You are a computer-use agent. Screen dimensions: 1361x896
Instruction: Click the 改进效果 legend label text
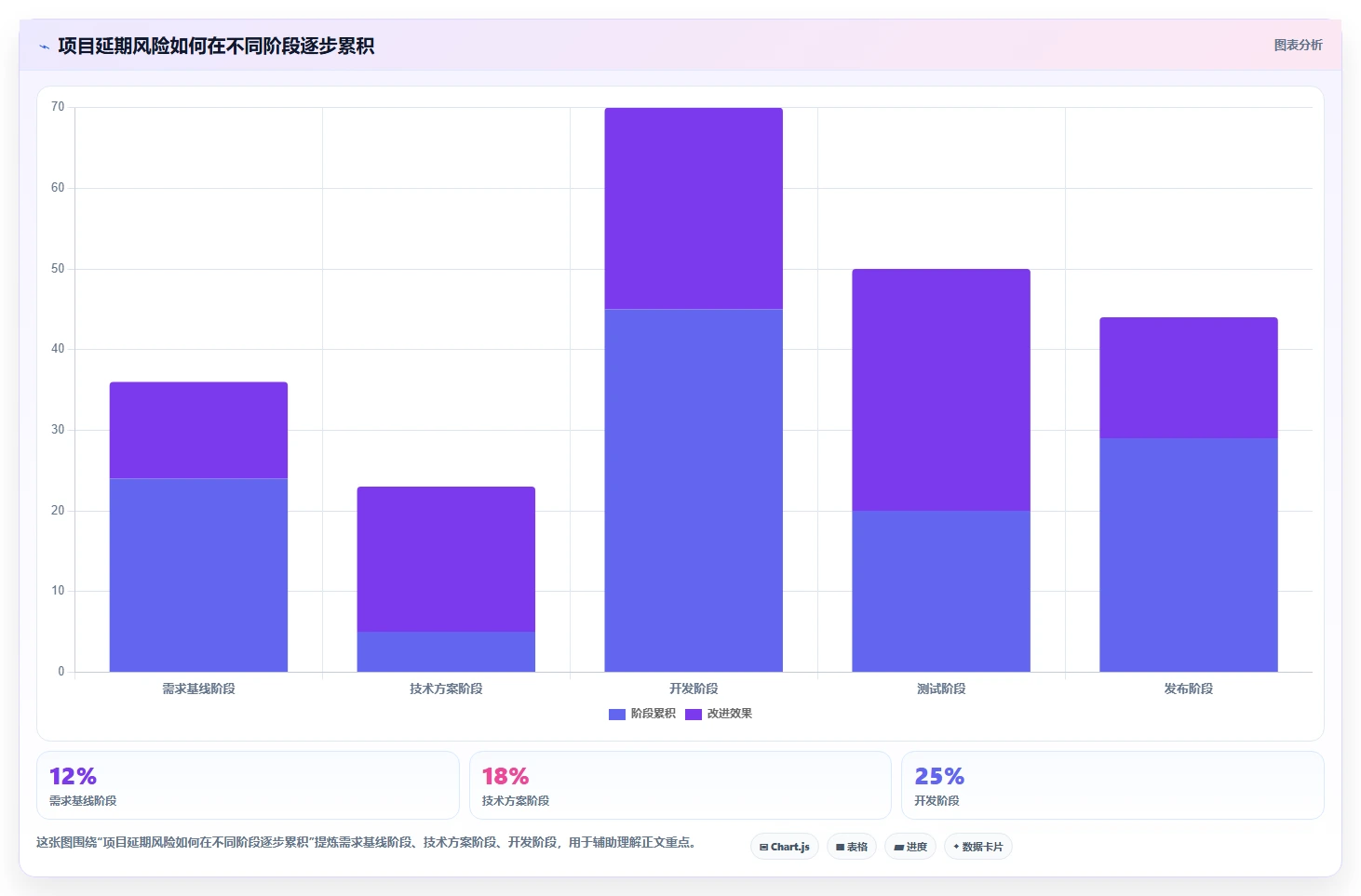coord(730,714)
